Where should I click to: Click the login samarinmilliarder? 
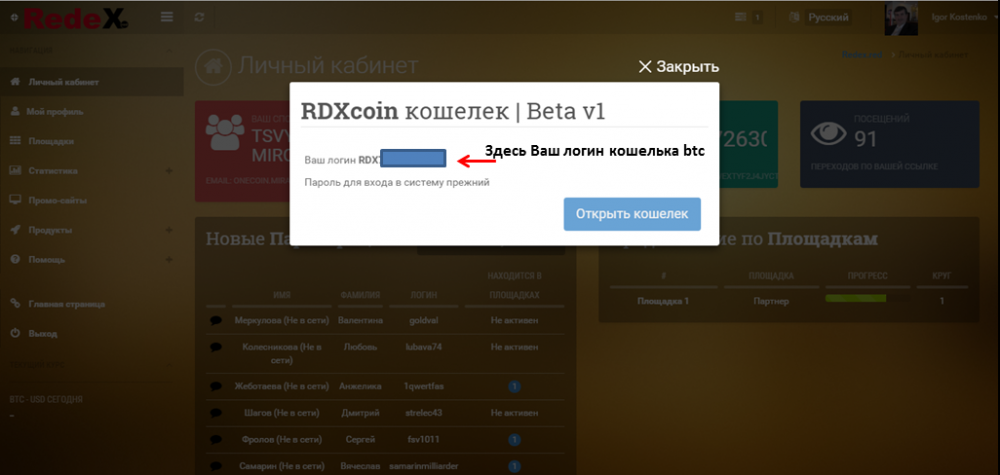coord(423,466)
